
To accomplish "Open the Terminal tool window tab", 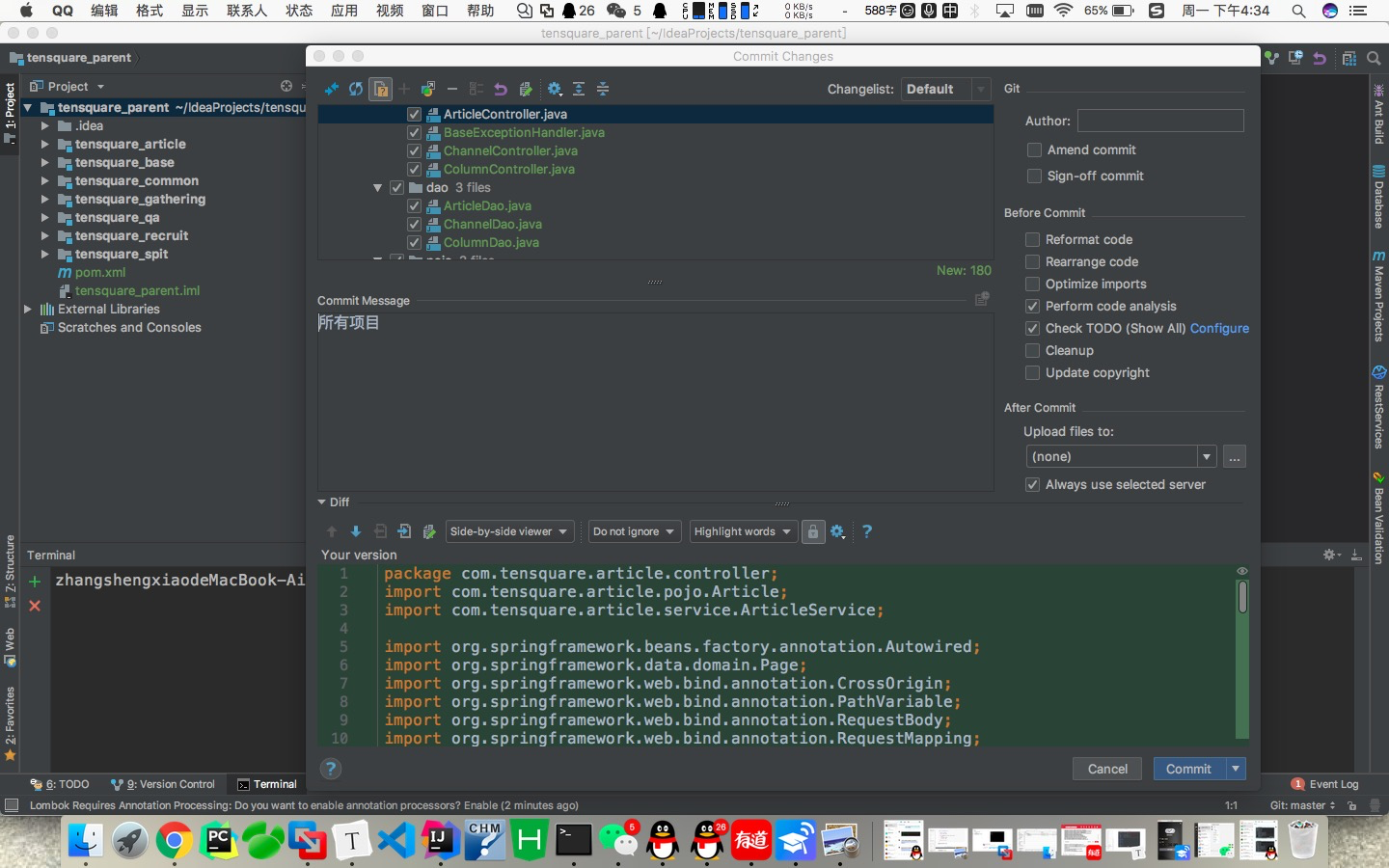I will pyautogui.click(x=267, y=784).
